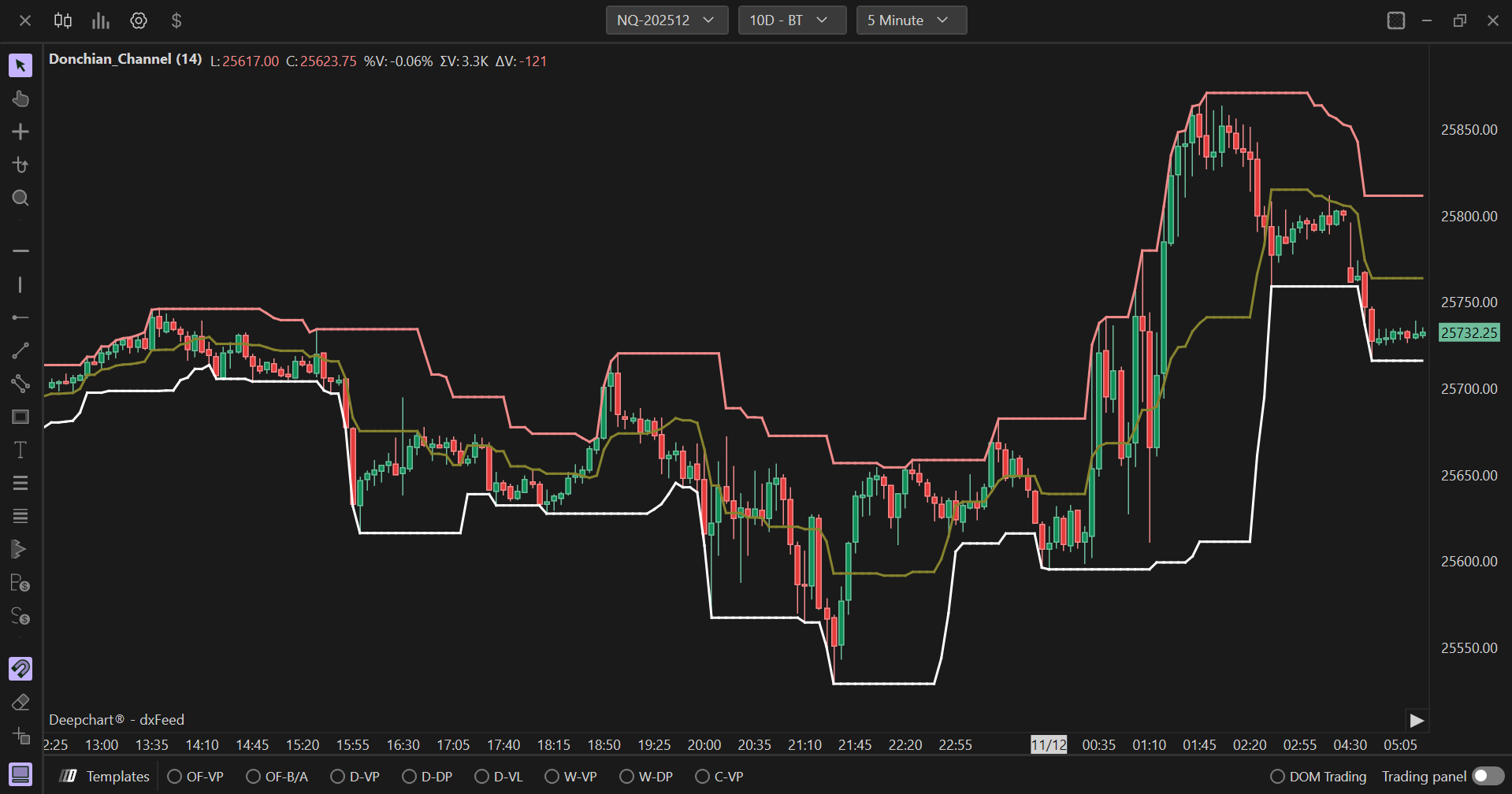Open chart settings gear icon
The width and height of the screenshot is (1512, 794).
(139, 20)
